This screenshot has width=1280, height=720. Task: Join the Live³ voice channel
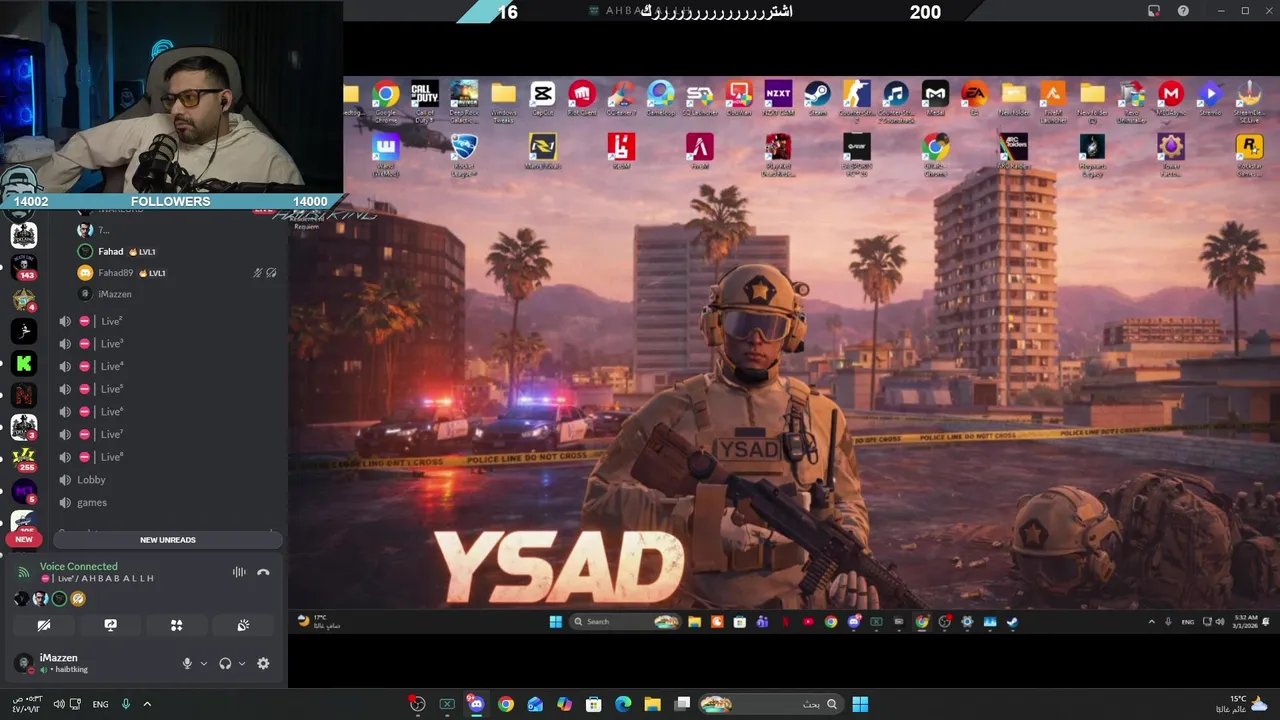tap(168, 343)
